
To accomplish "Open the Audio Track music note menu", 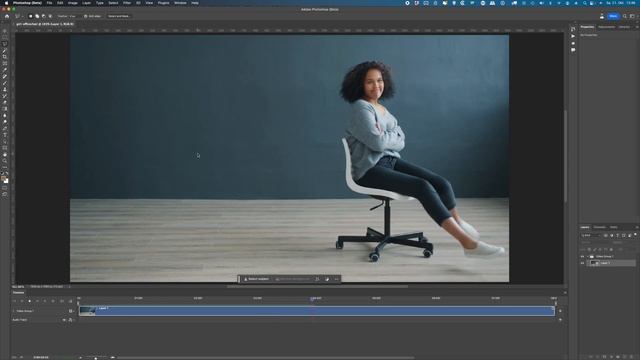I will 71,320.
